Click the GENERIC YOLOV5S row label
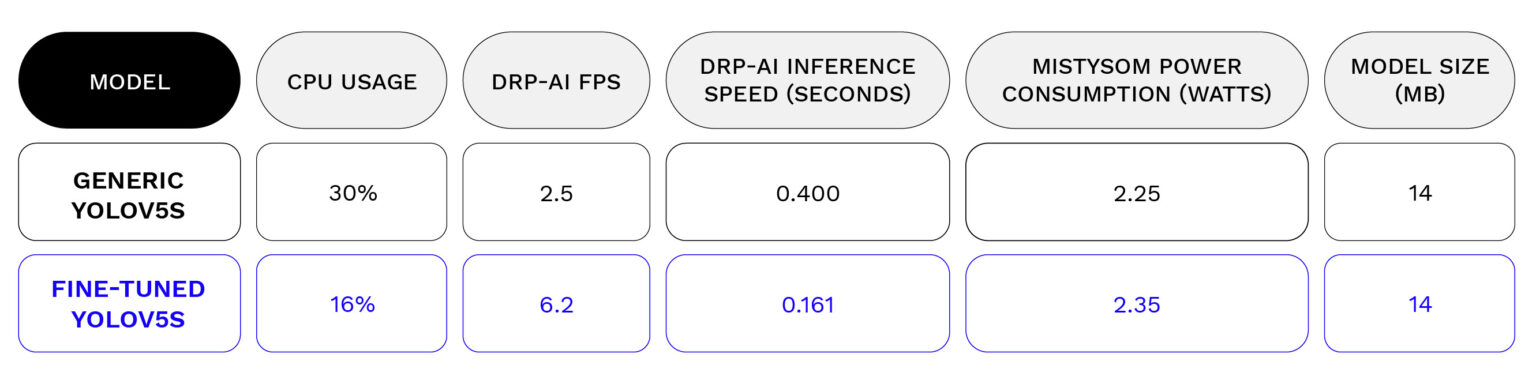This screenshot has width=1536, height=384. 129,193
